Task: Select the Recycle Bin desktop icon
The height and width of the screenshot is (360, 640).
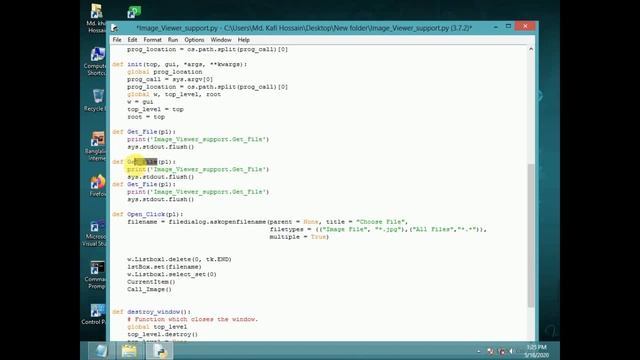Action: pos(96,100)
